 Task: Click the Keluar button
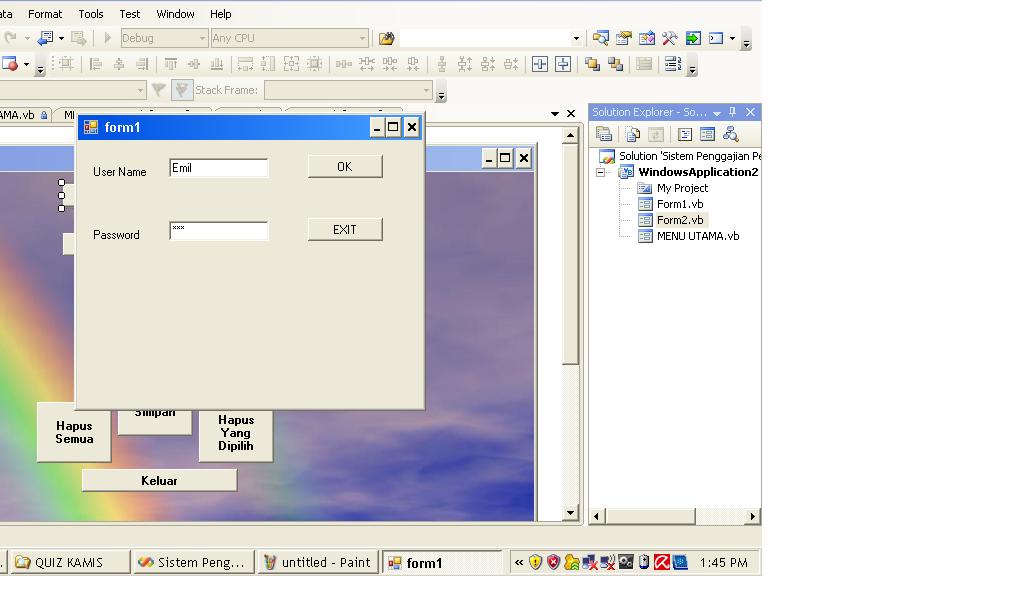(159, 481)
